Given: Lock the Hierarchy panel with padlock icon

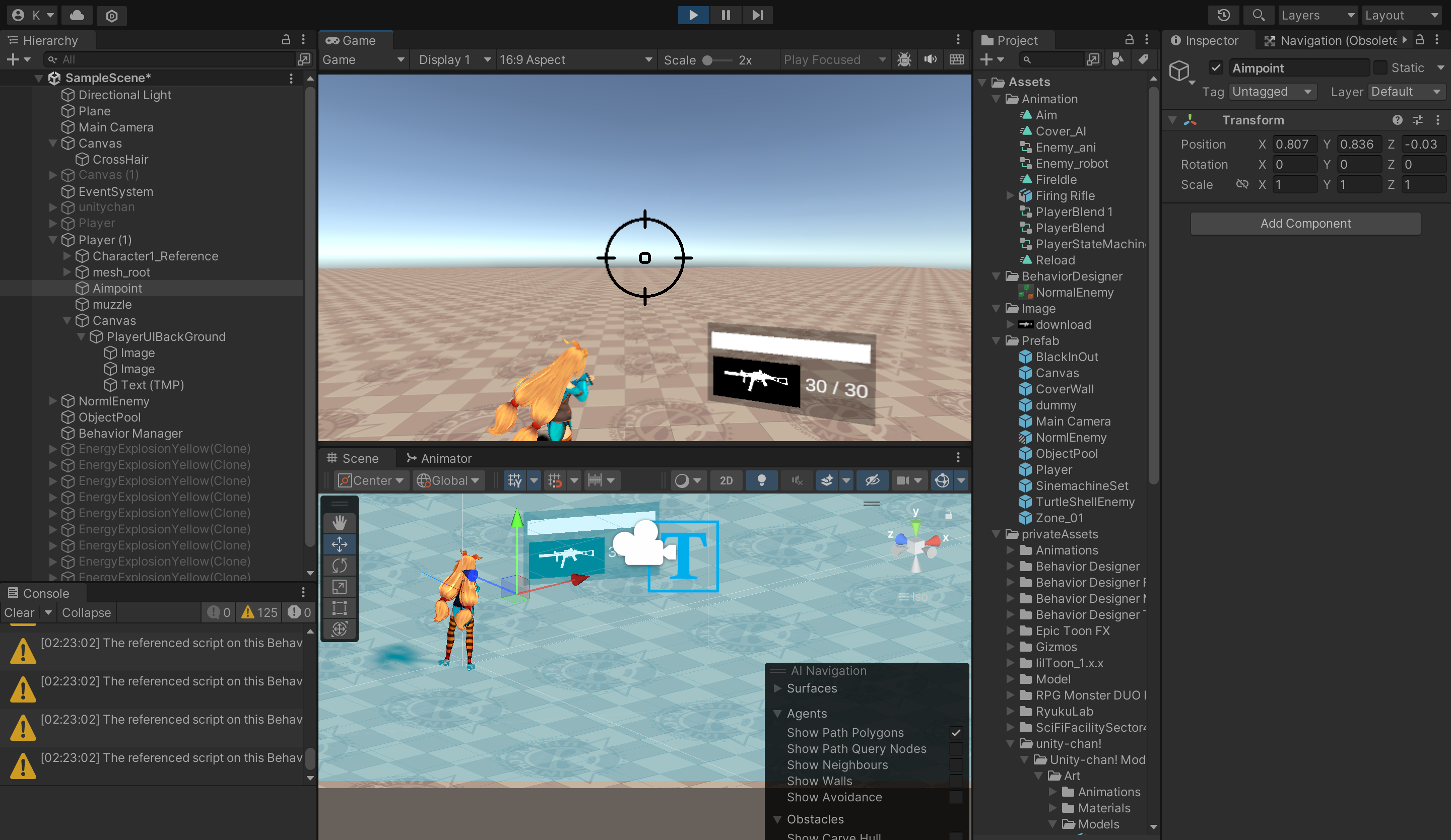Looking at the screenshot, I should 286,40.
